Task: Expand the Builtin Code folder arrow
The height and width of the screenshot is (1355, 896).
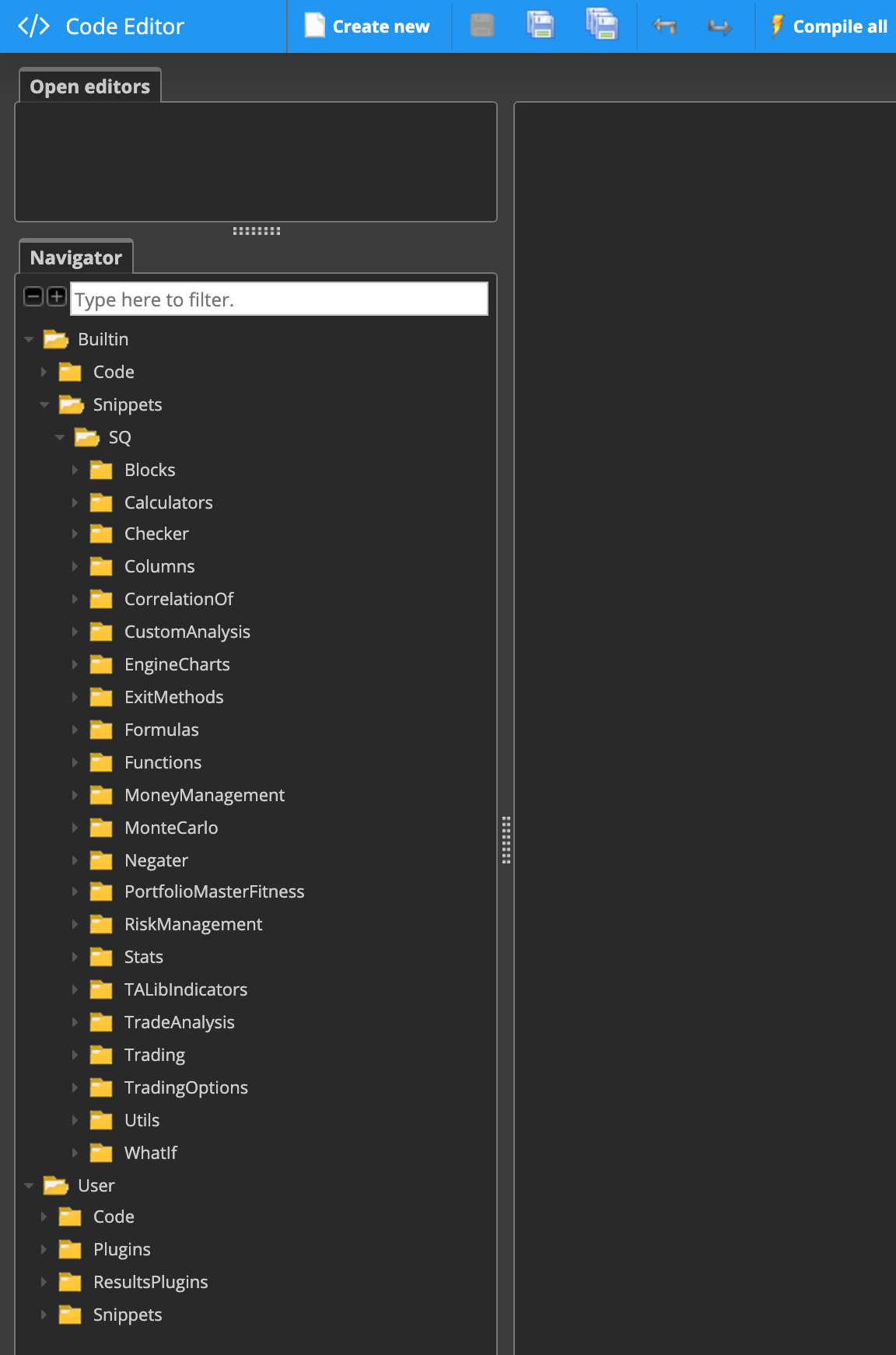Action: pyautogui.click(x=44, y=372)
